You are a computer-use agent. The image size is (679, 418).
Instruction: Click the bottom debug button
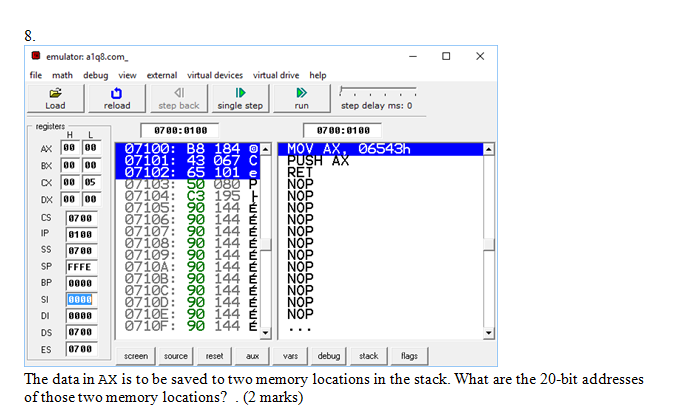tap(329, 356)
